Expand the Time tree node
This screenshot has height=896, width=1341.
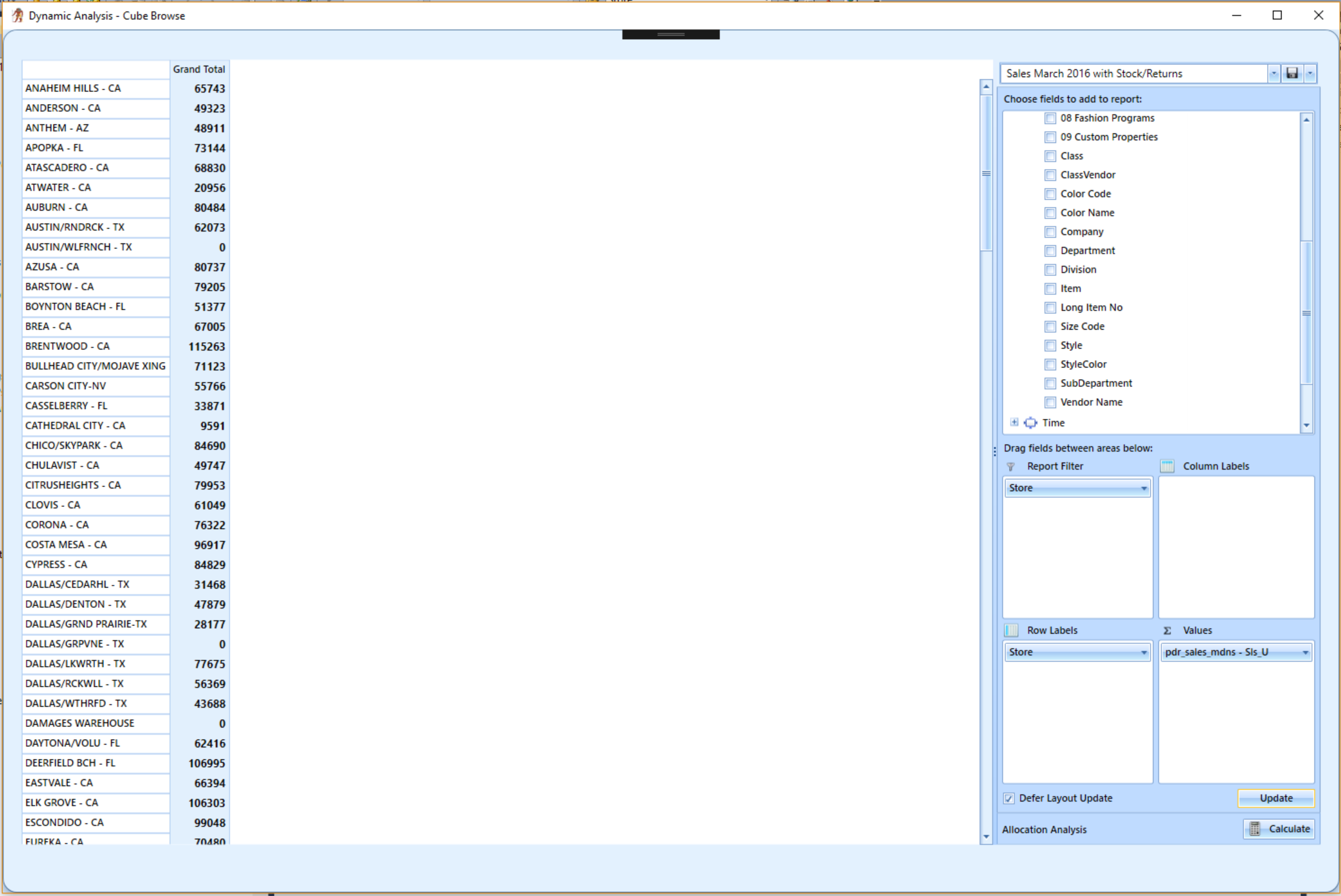[1014, 423]
